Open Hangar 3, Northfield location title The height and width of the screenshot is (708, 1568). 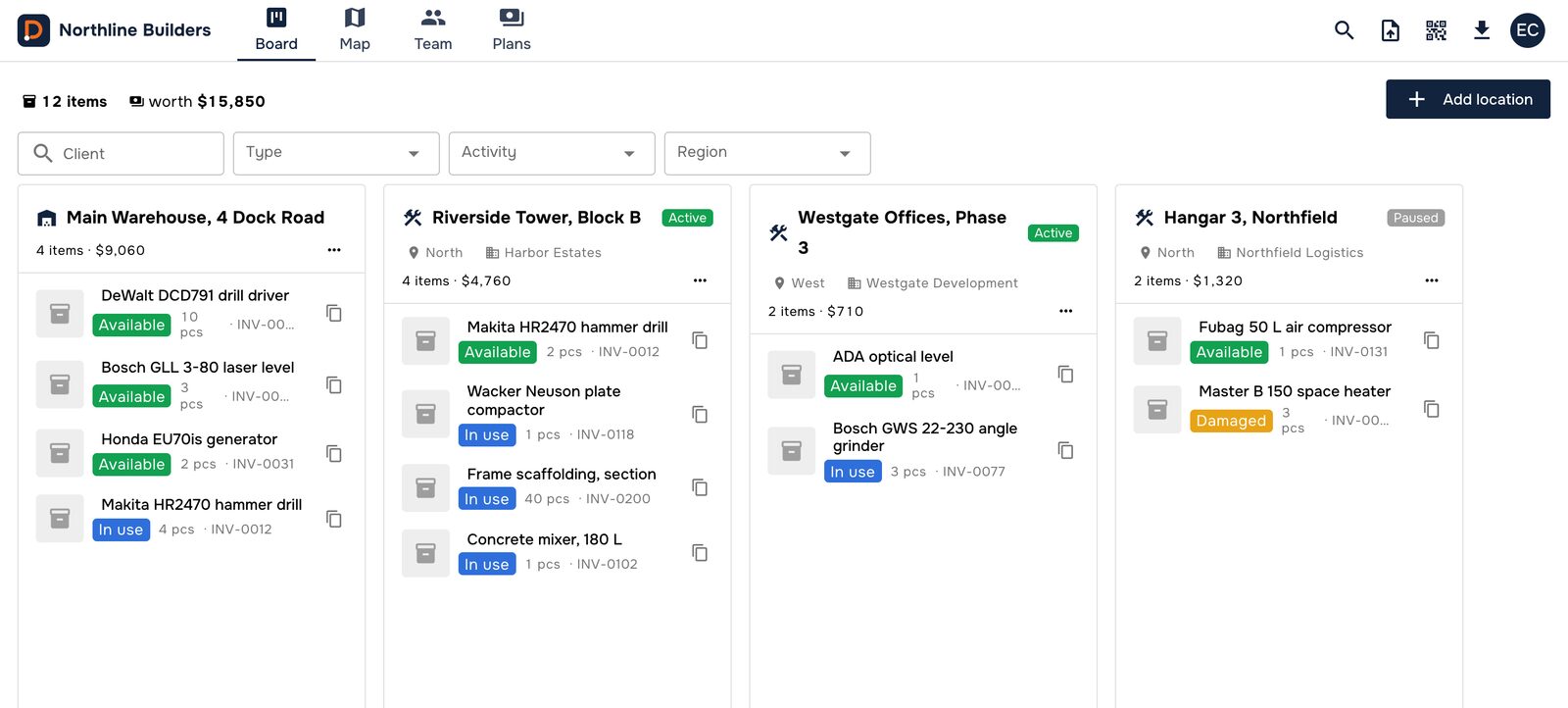pos(1250,218)
